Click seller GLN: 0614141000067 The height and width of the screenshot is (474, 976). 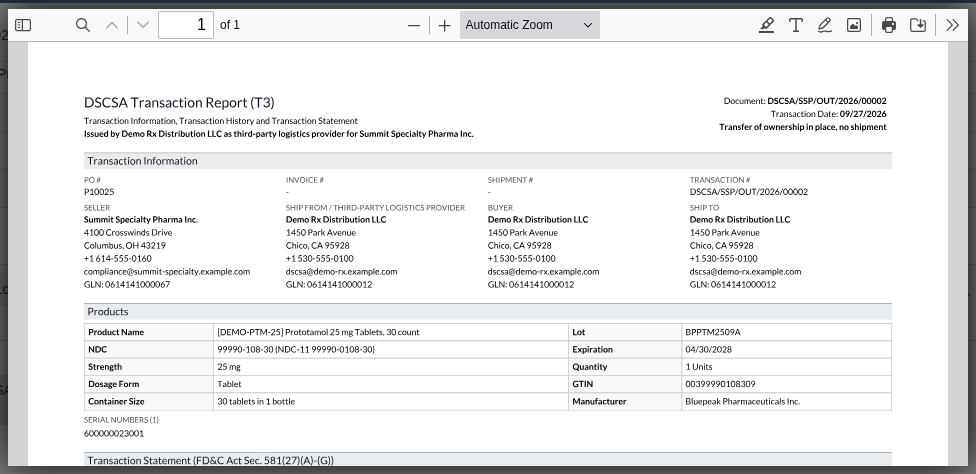127,285
